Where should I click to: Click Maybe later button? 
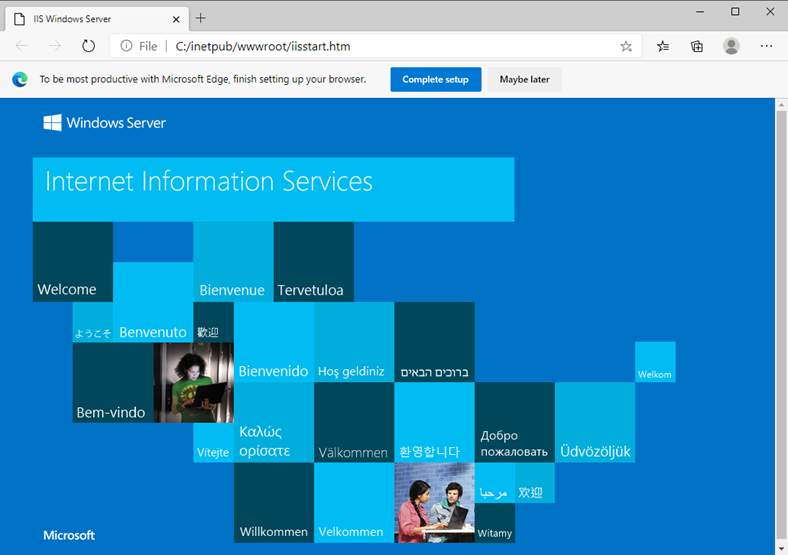click(524, 79)
